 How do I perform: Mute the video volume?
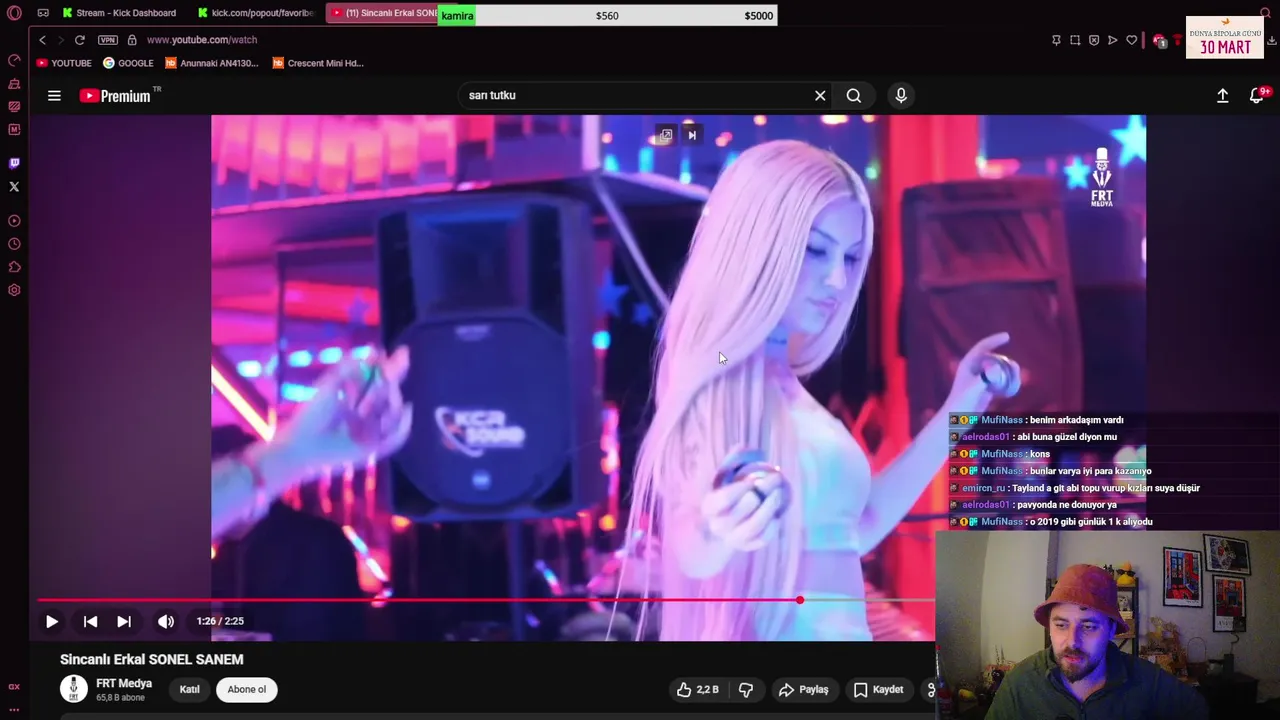pyautogui.click(x=166, y=621)
